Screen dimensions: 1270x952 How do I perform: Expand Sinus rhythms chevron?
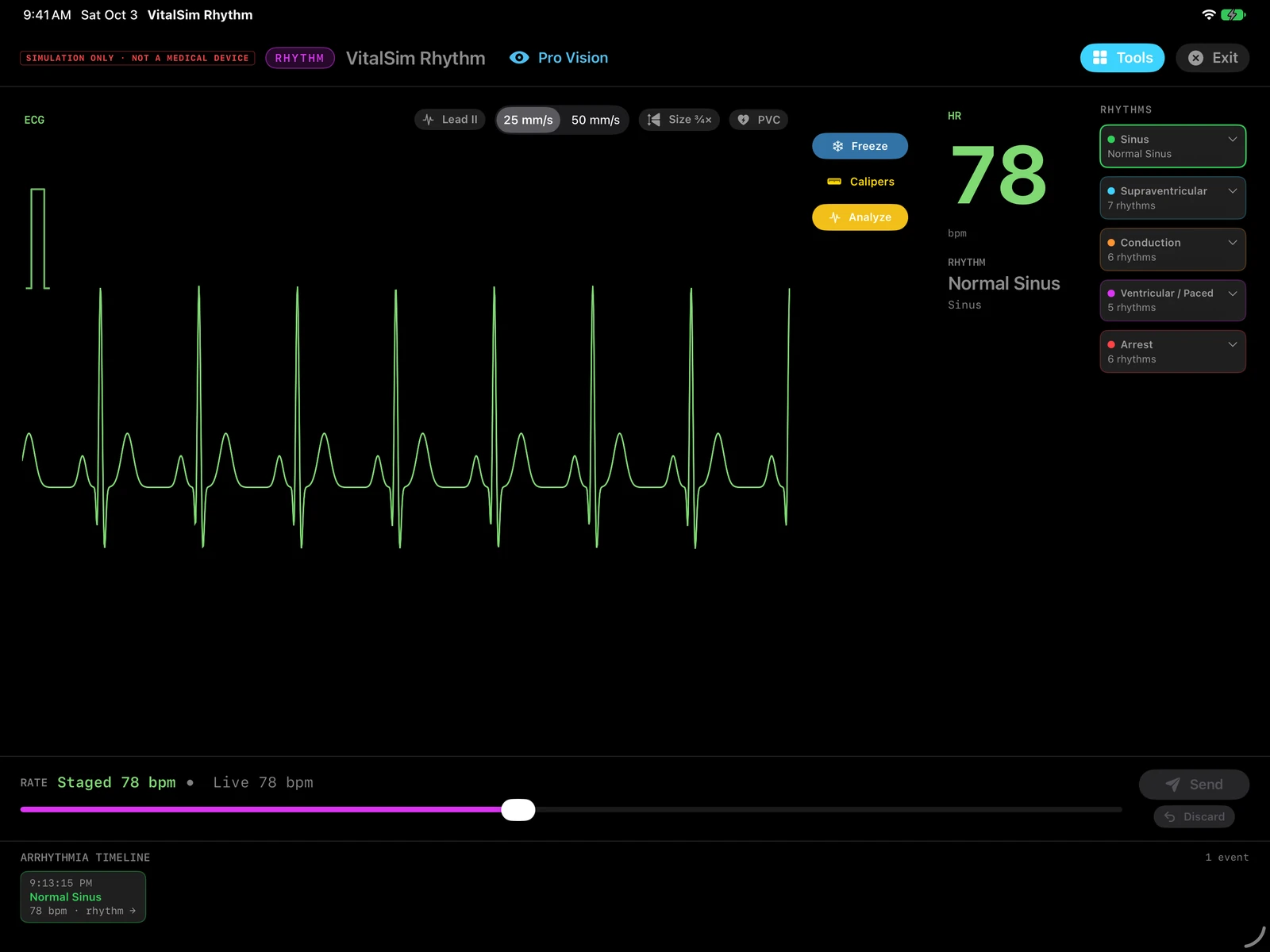[x=1233, y=140]
